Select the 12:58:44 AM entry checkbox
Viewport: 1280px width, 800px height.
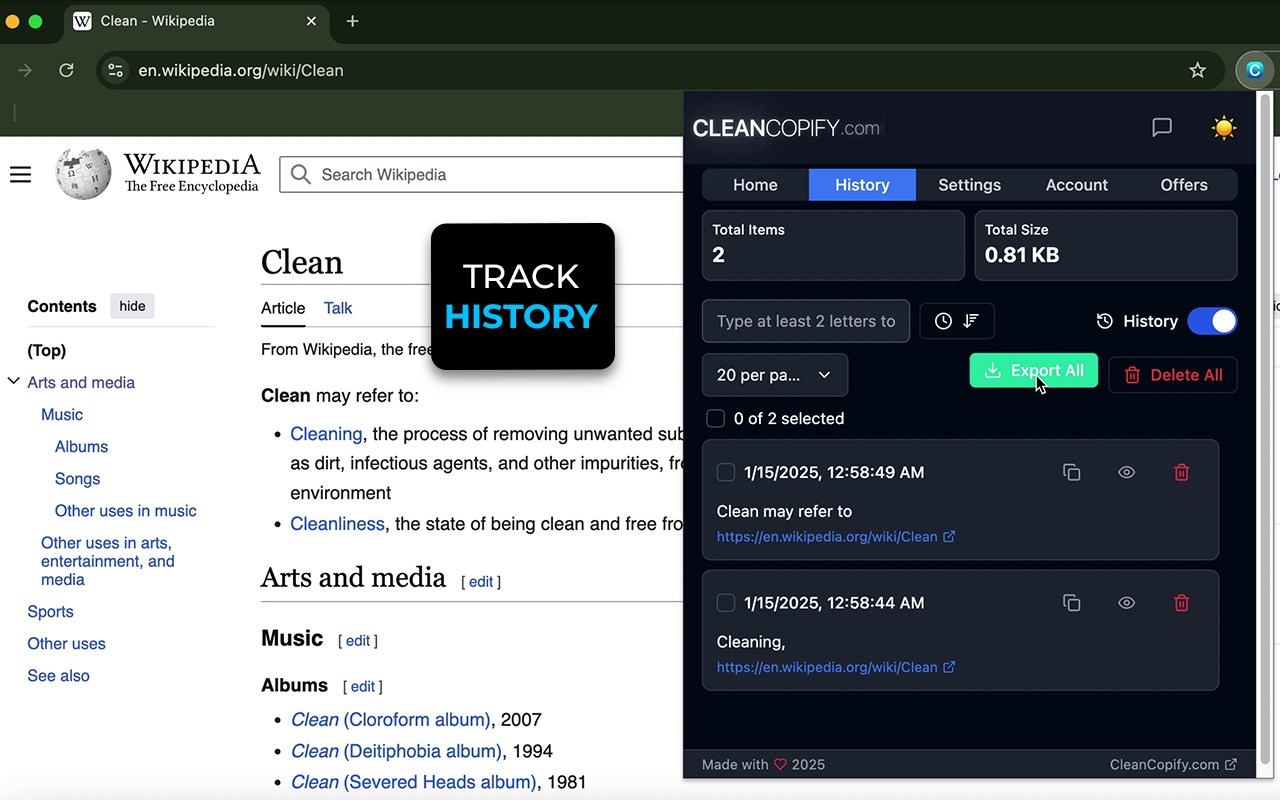726,603
